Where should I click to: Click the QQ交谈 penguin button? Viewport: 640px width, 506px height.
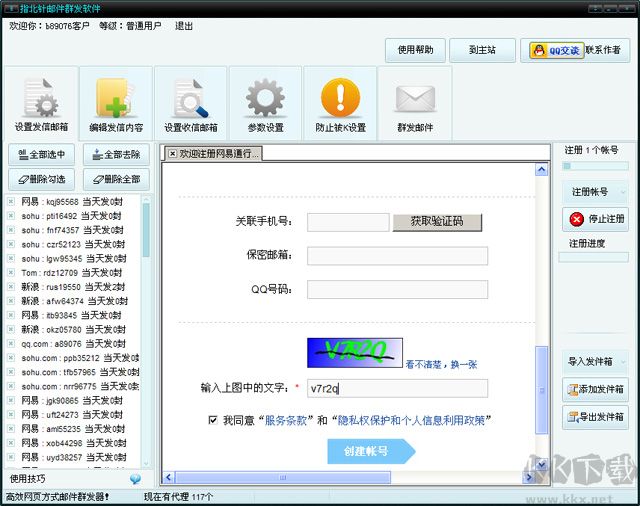pos(557,51)
